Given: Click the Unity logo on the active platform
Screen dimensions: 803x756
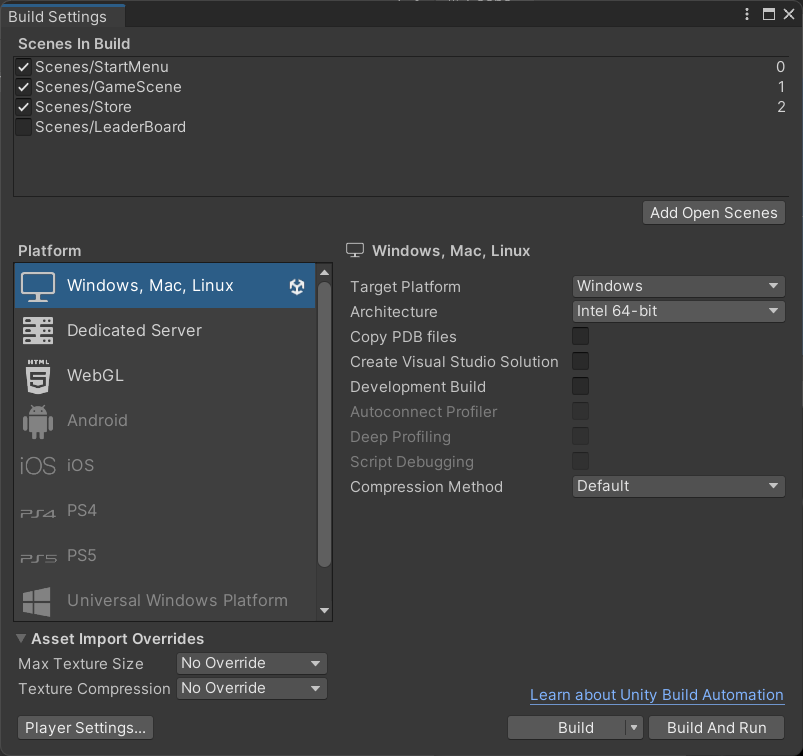Looking at the screenshot, I should coord(297,286).
